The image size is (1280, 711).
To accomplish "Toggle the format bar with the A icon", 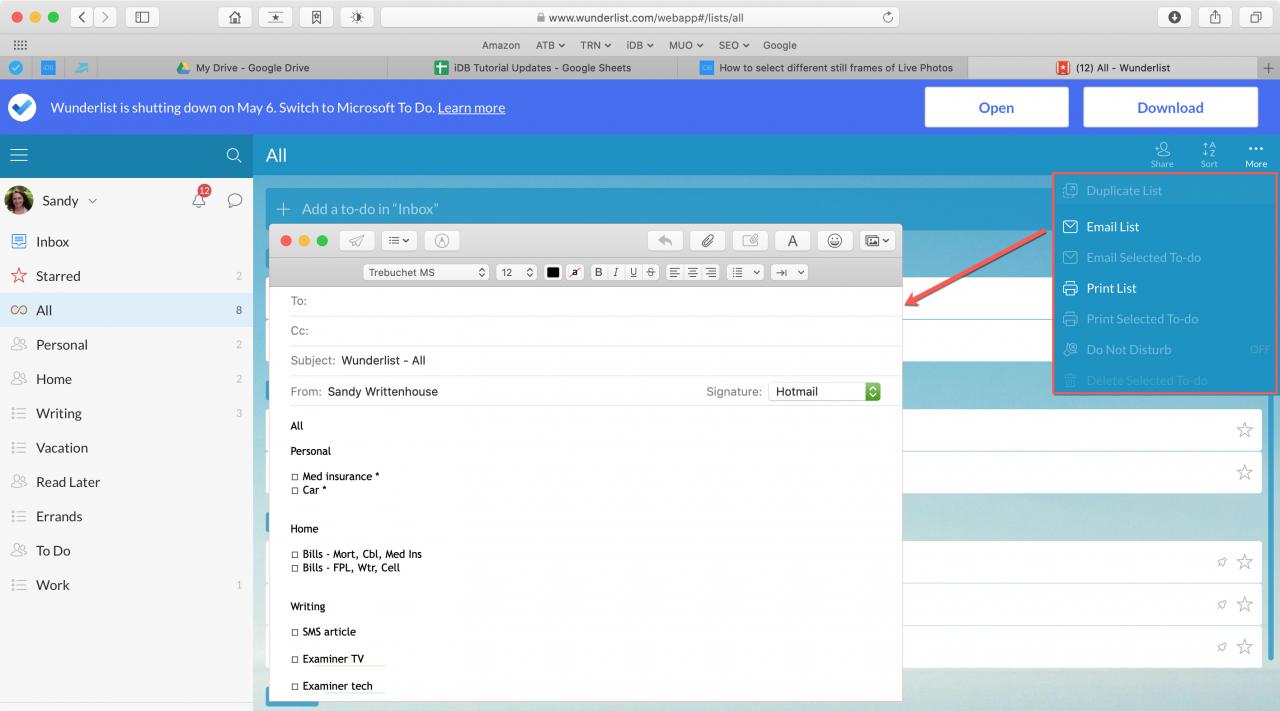I will [x=792, y=240].
